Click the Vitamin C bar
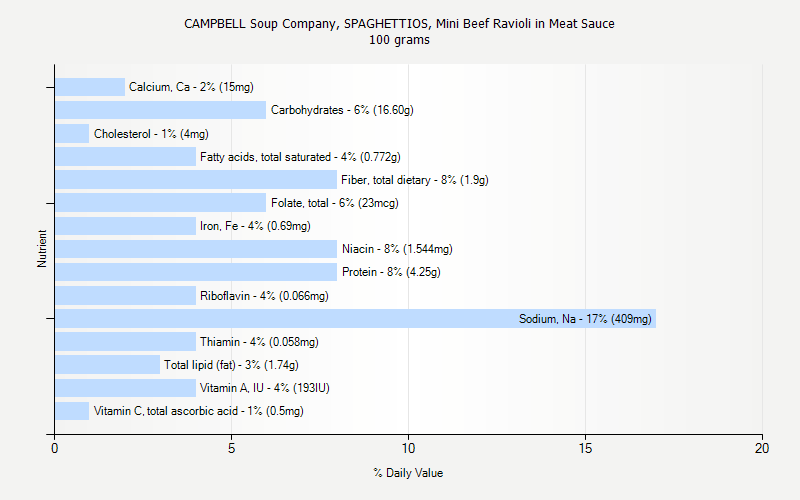 pyautogui.click(x=72, y=411)
